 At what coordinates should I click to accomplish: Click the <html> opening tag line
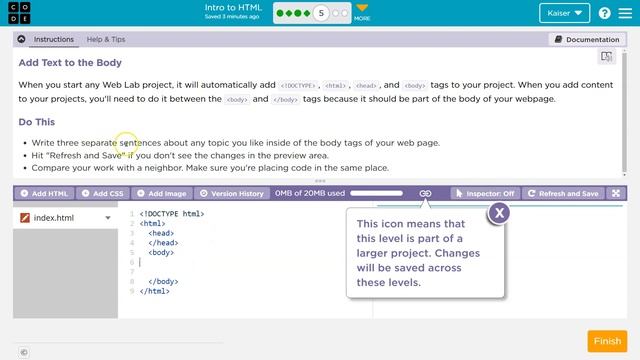(x=152, y=223)
